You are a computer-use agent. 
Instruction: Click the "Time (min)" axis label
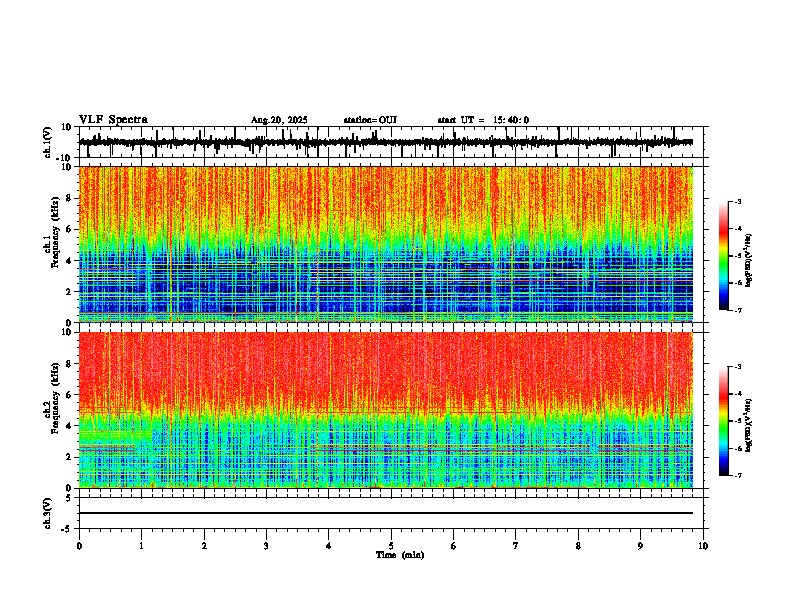point(400,555)
